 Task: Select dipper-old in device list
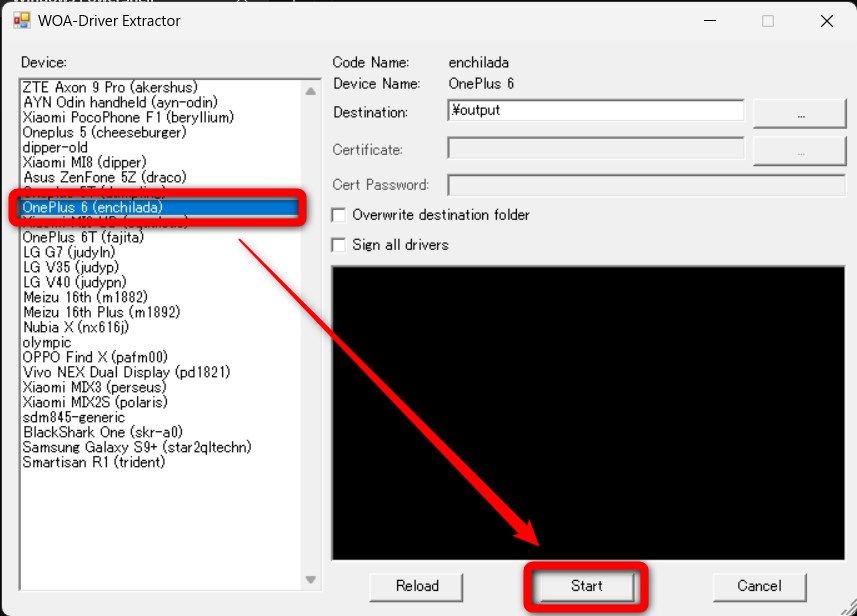55,148
